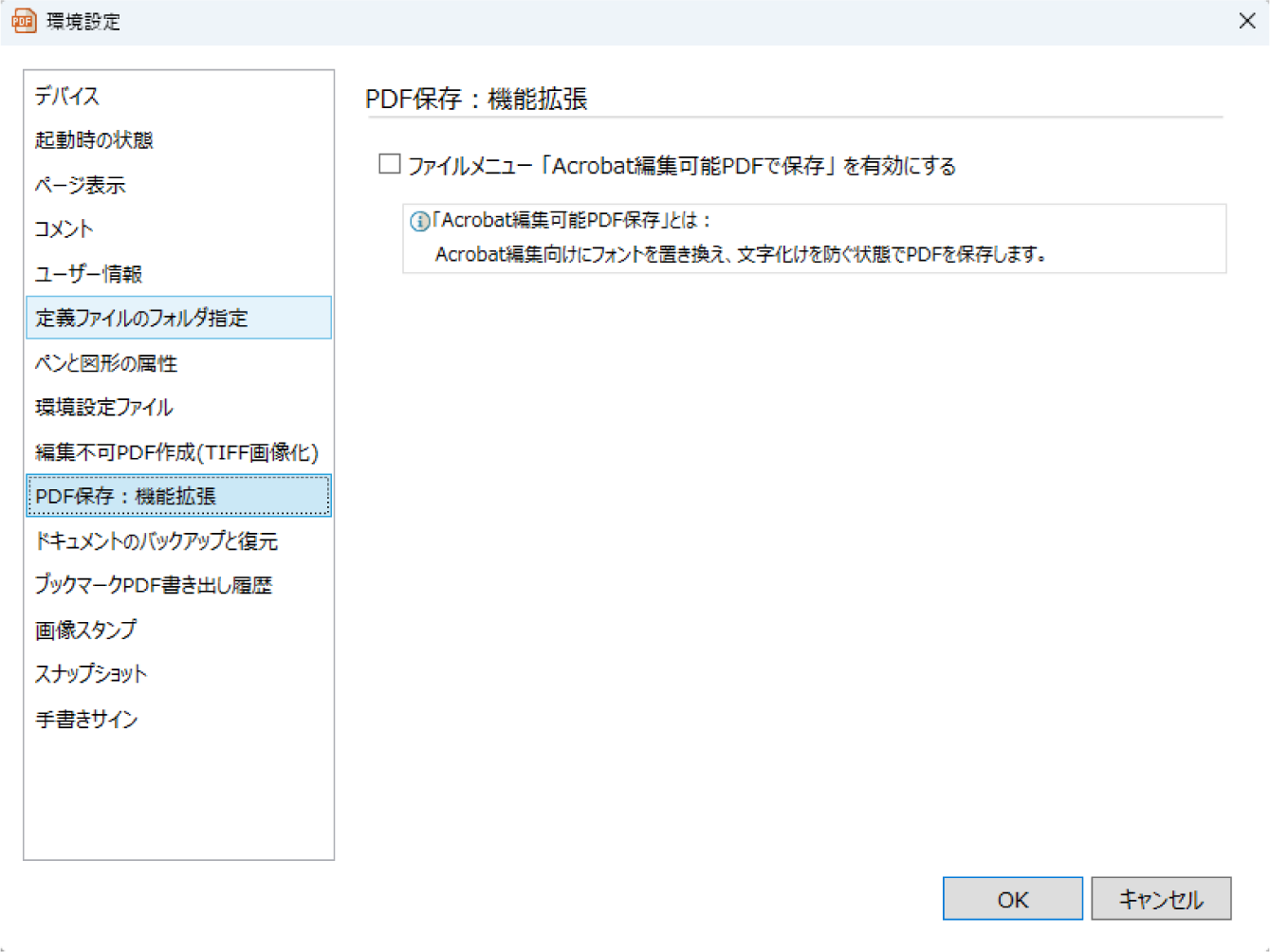Click the Acrobat編集向けにフォントを置き換え description text
Screen dimensions: 1270x952
[x=741, y=254]
